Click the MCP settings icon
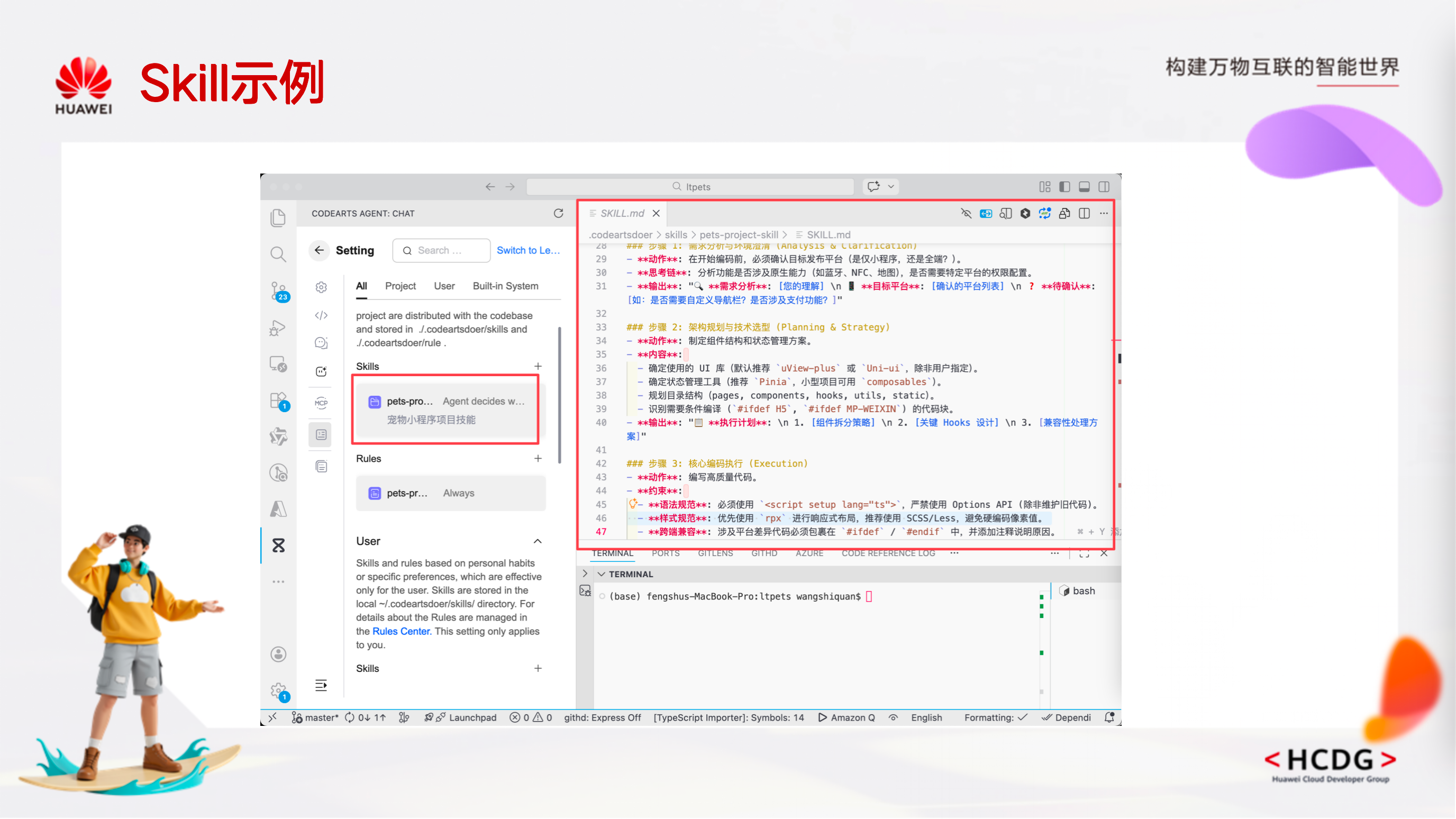Viewport: 1456px width, 819px height. [321, 403]
